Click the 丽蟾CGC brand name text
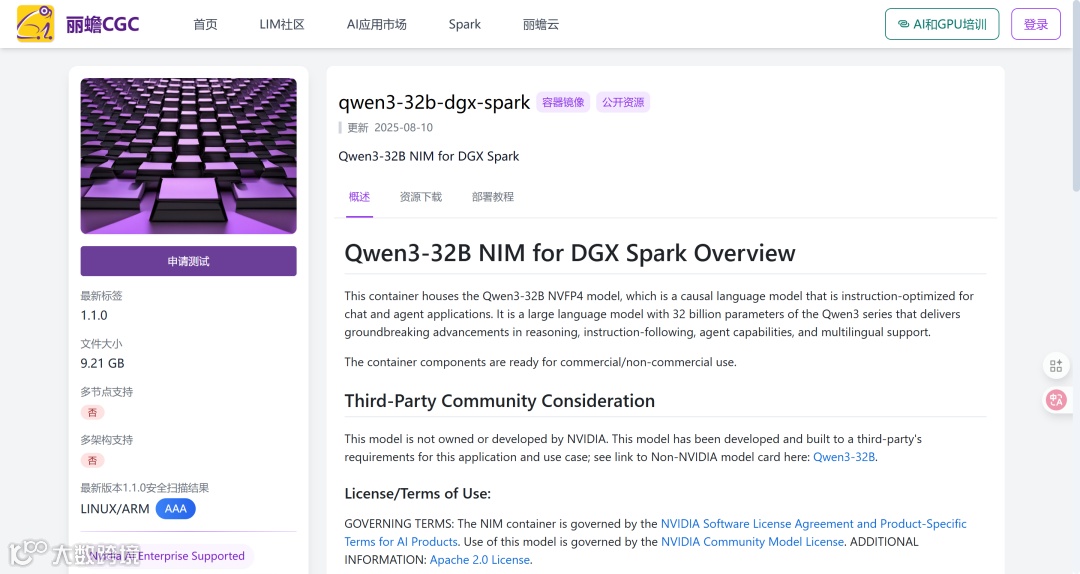Image resolution: width=1080 pixels, height=574 pixels. (103, 25)
